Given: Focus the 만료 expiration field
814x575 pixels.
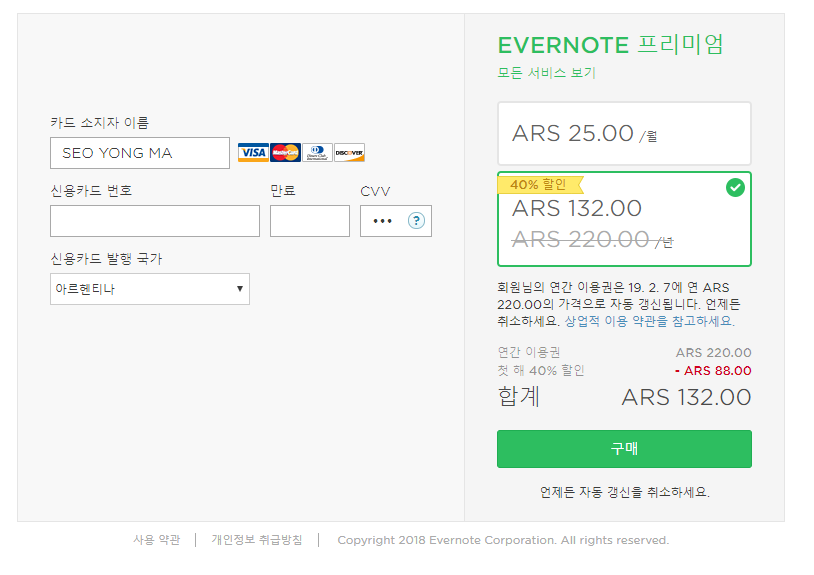Looking at the screenshot, I should (x=310, y=221).
